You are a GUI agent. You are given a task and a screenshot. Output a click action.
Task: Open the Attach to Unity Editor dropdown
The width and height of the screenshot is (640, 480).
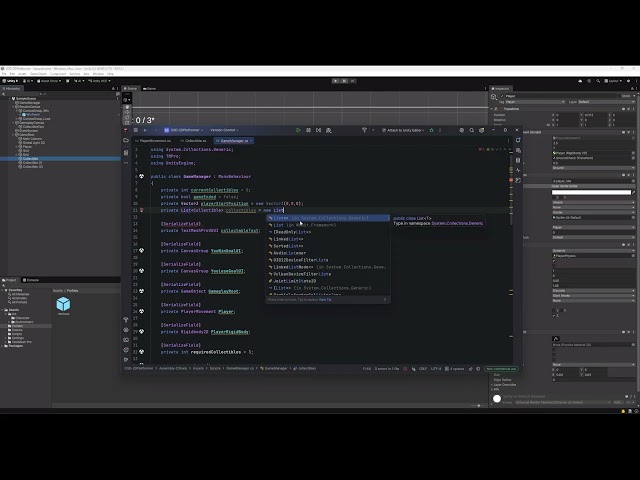pos(403,130)
